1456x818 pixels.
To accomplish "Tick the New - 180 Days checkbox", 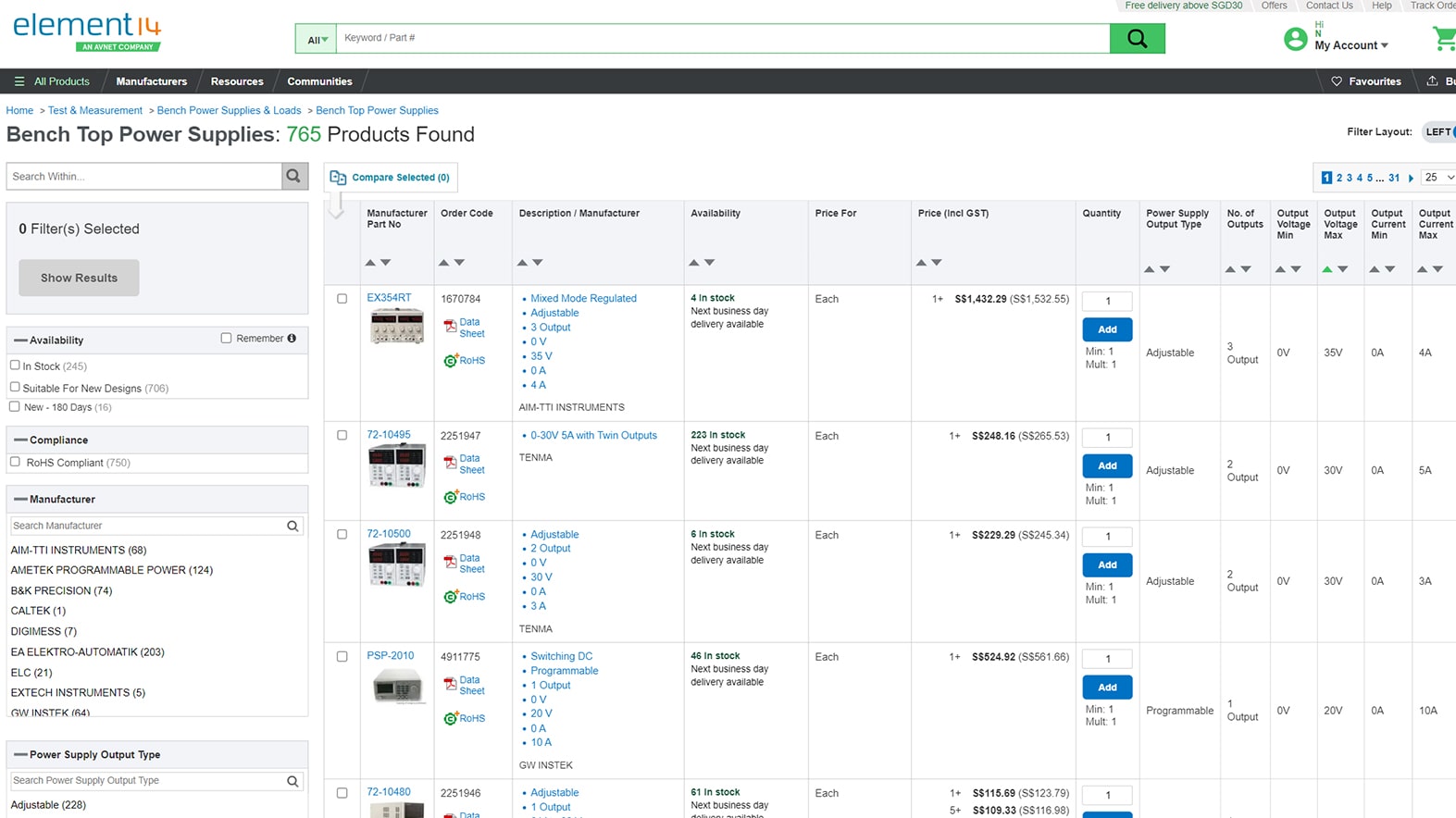I will [15, 406].
